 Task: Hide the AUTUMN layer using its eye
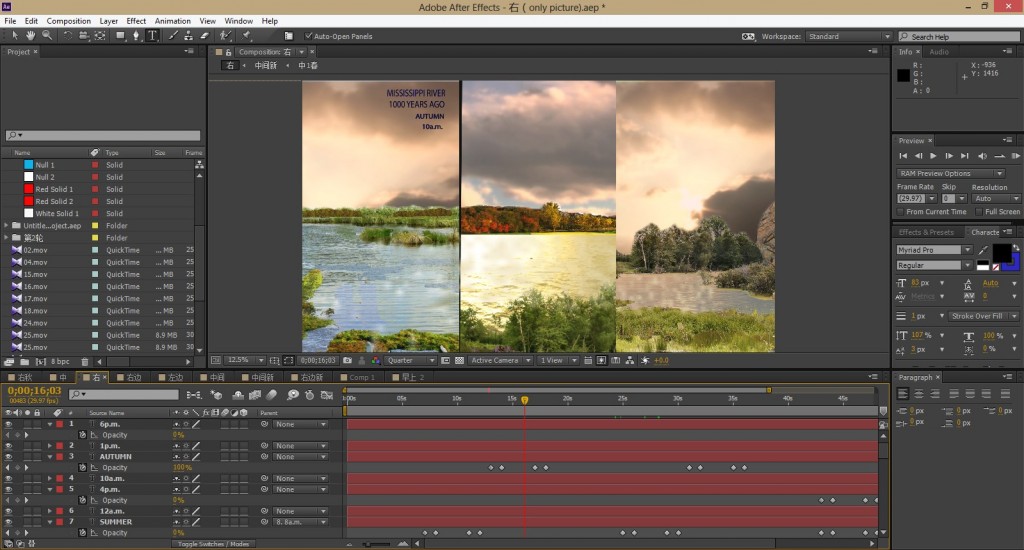(8, 457)
